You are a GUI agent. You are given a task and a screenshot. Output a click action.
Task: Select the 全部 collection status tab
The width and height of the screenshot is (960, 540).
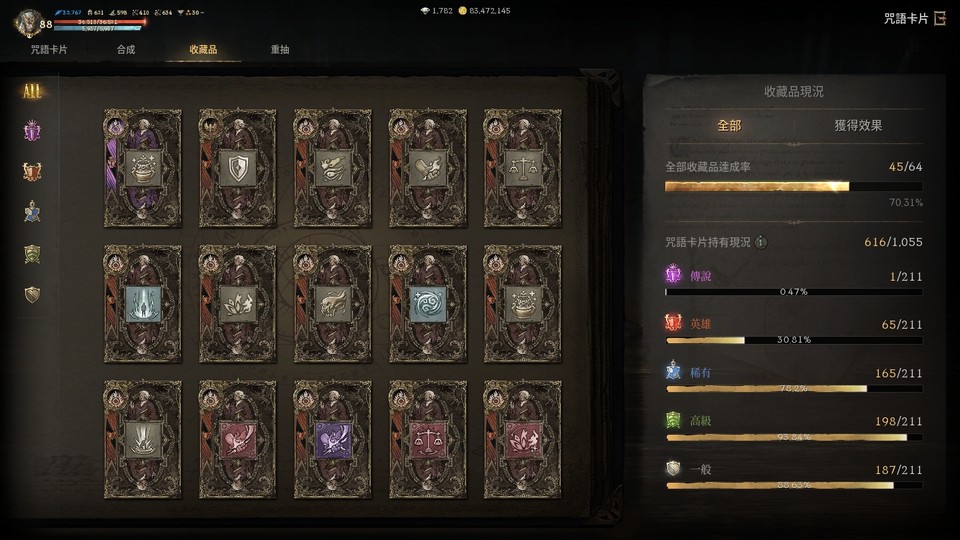[x=729, y=126]
